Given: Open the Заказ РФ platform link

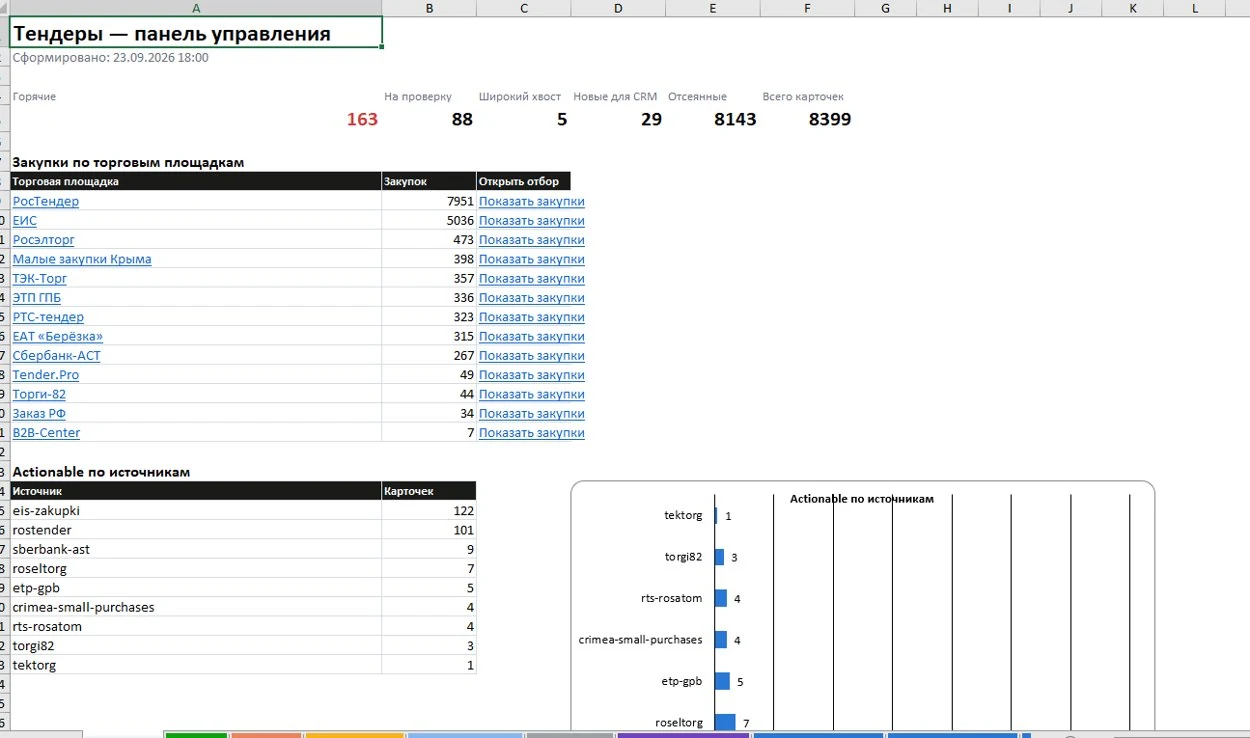Looking at the screenshot, I should (x=39, y=414).
